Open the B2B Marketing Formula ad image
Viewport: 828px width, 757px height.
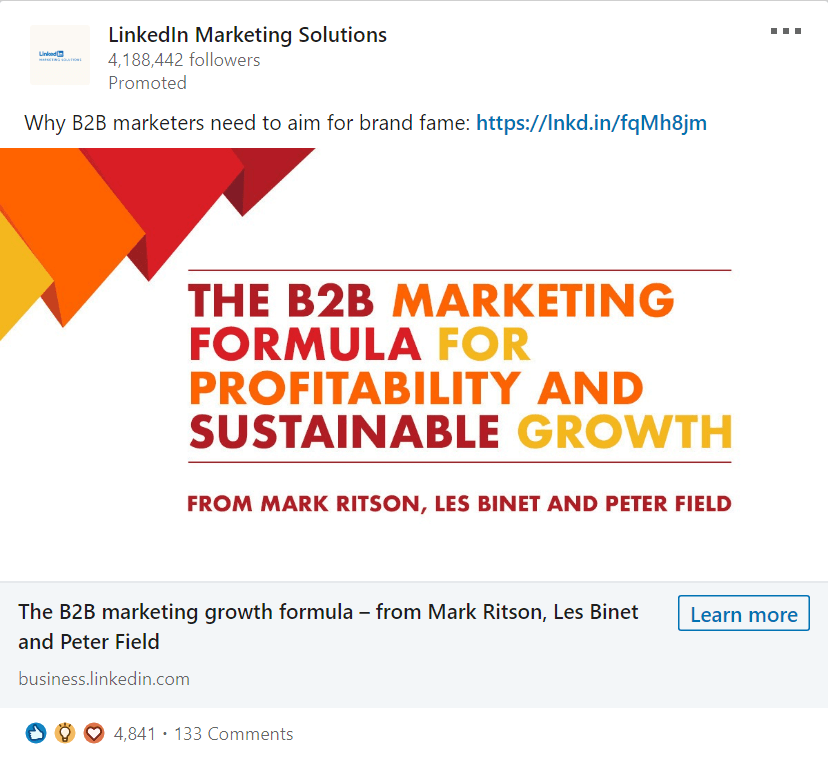tap(414, 364)
